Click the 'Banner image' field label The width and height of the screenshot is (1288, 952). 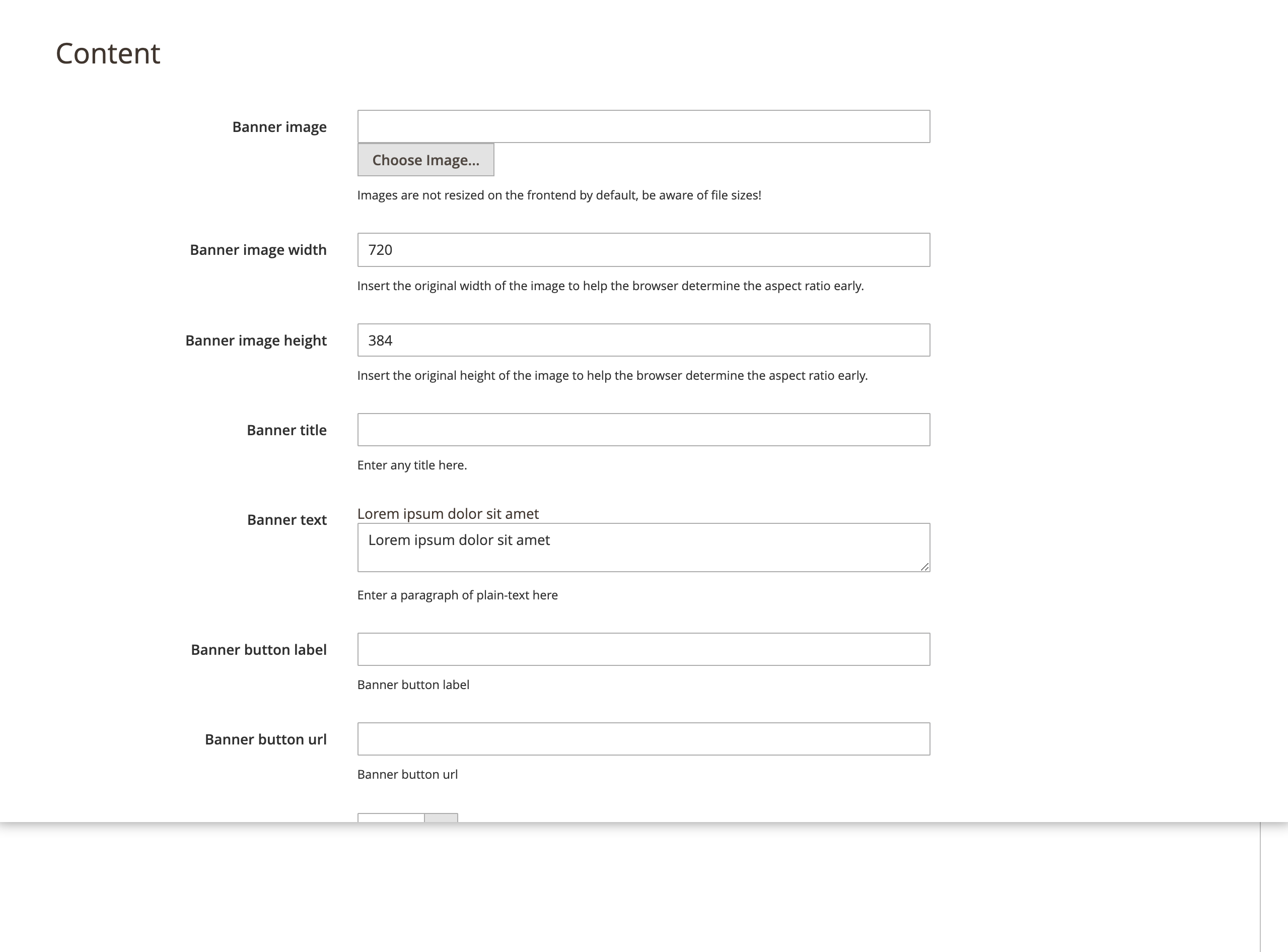[279, 127]
